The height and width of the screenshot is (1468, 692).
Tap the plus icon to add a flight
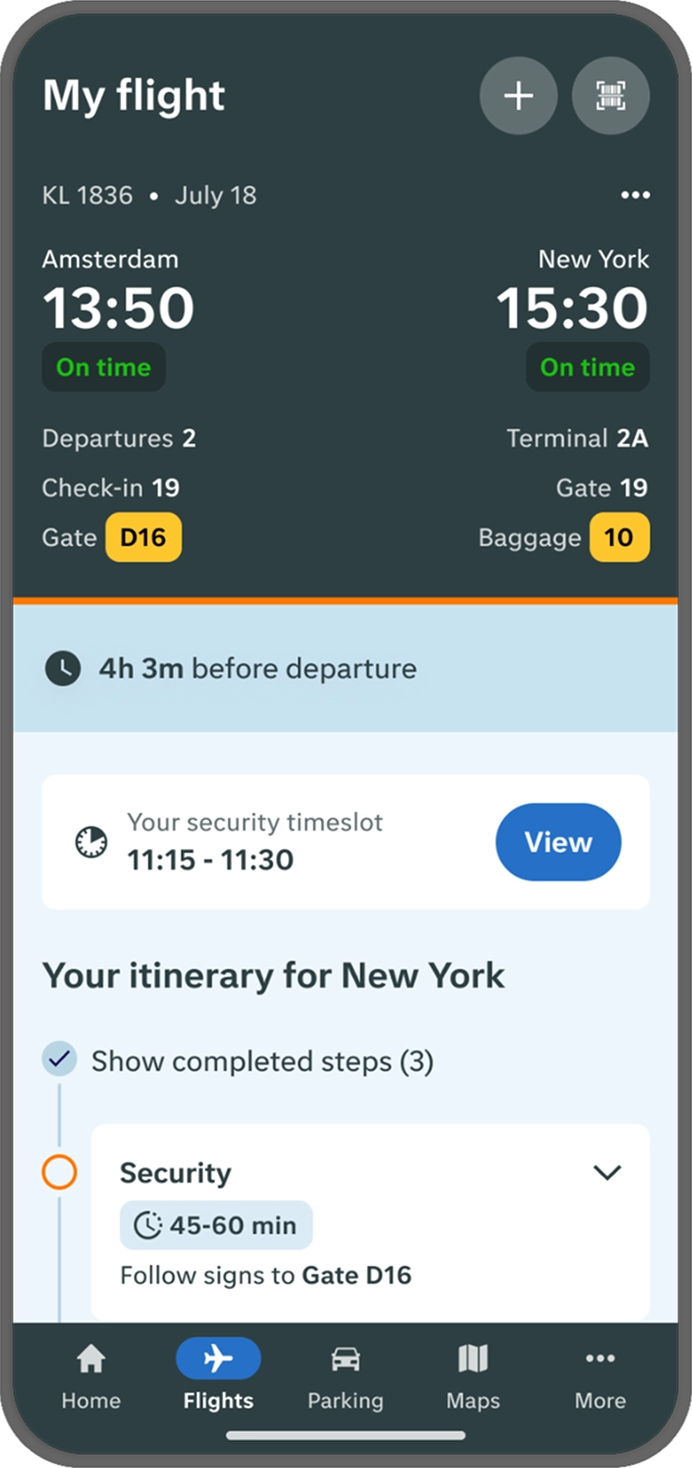518,96
